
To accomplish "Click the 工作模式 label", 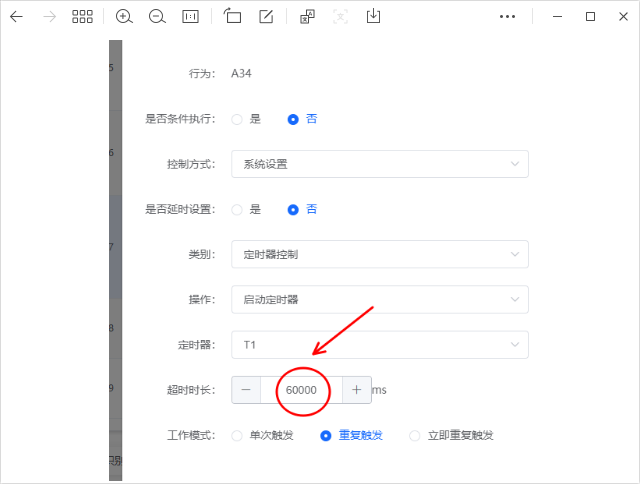I will (191, 435).
